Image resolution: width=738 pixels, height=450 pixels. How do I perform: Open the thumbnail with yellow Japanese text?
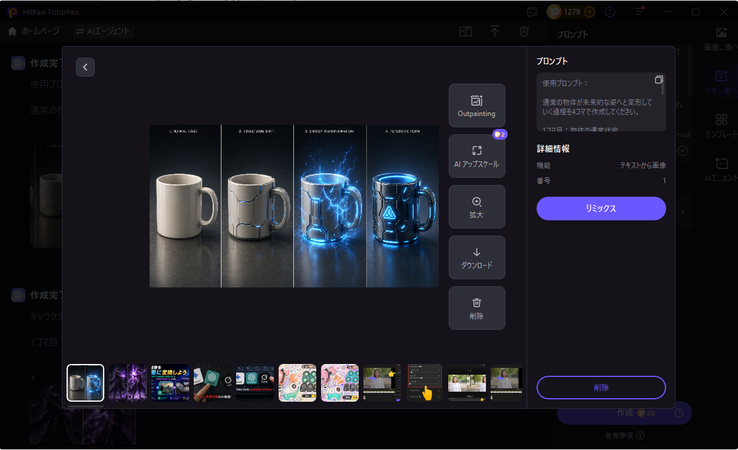[x=170, y=383]
